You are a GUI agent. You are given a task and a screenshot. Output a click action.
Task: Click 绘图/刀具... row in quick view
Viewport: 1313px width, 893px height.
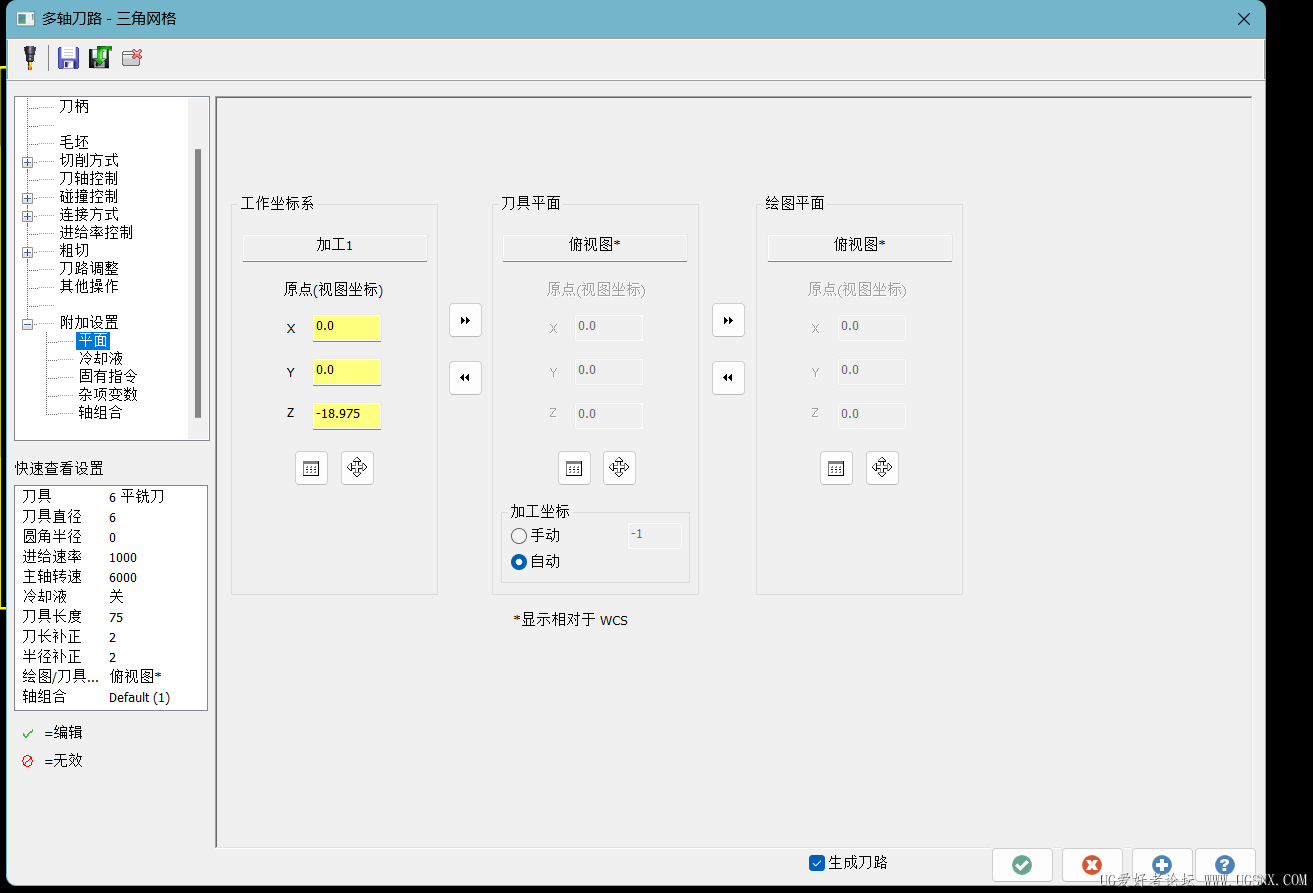(111, 677)
